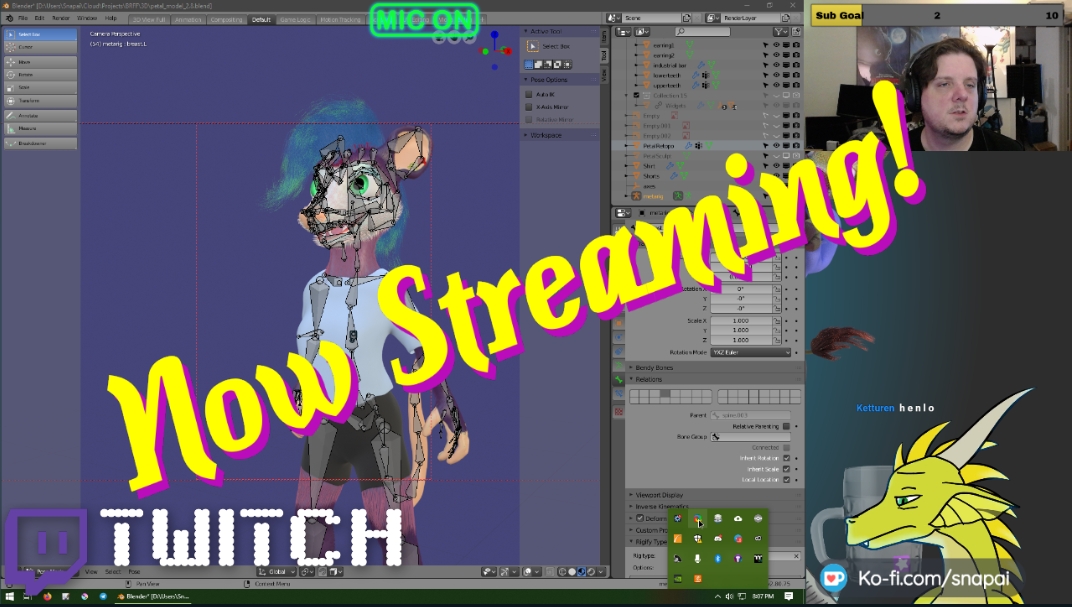Open the Global transform orientation dropdown

tap(277, 571)
